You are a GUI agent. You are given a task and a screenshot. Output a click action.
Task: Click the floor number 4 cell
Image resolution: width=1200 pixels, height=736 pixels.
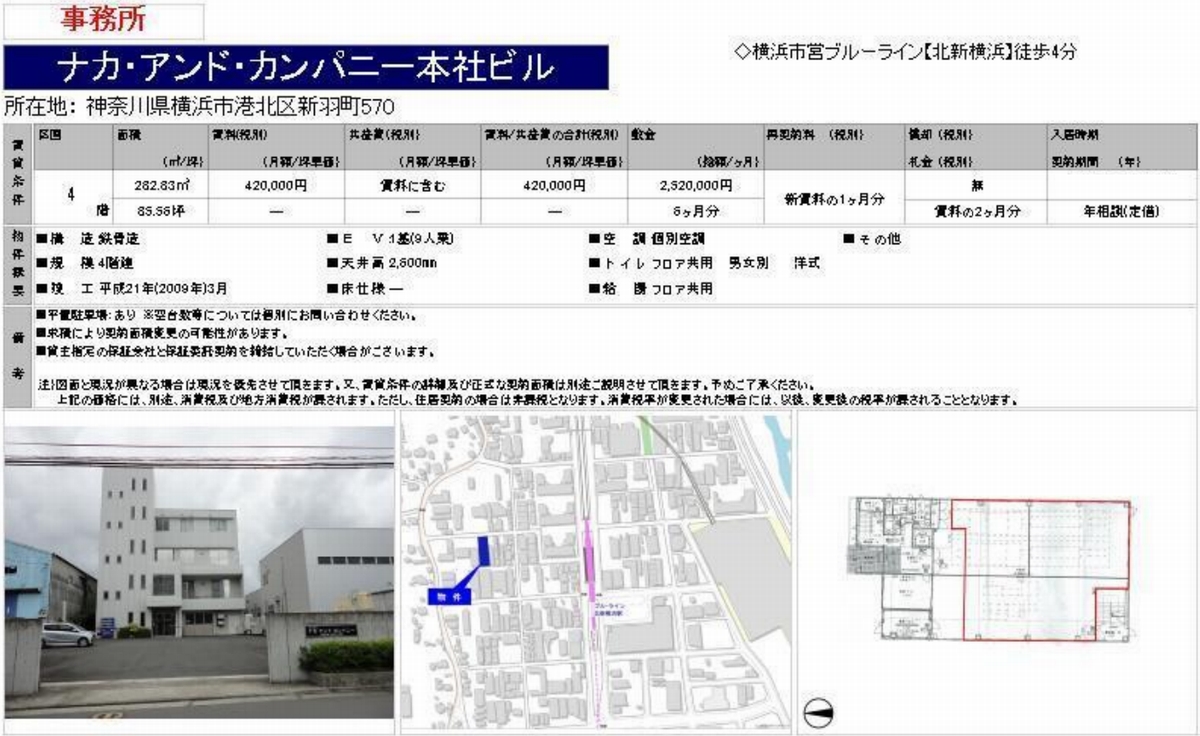(x=72, y=195)
